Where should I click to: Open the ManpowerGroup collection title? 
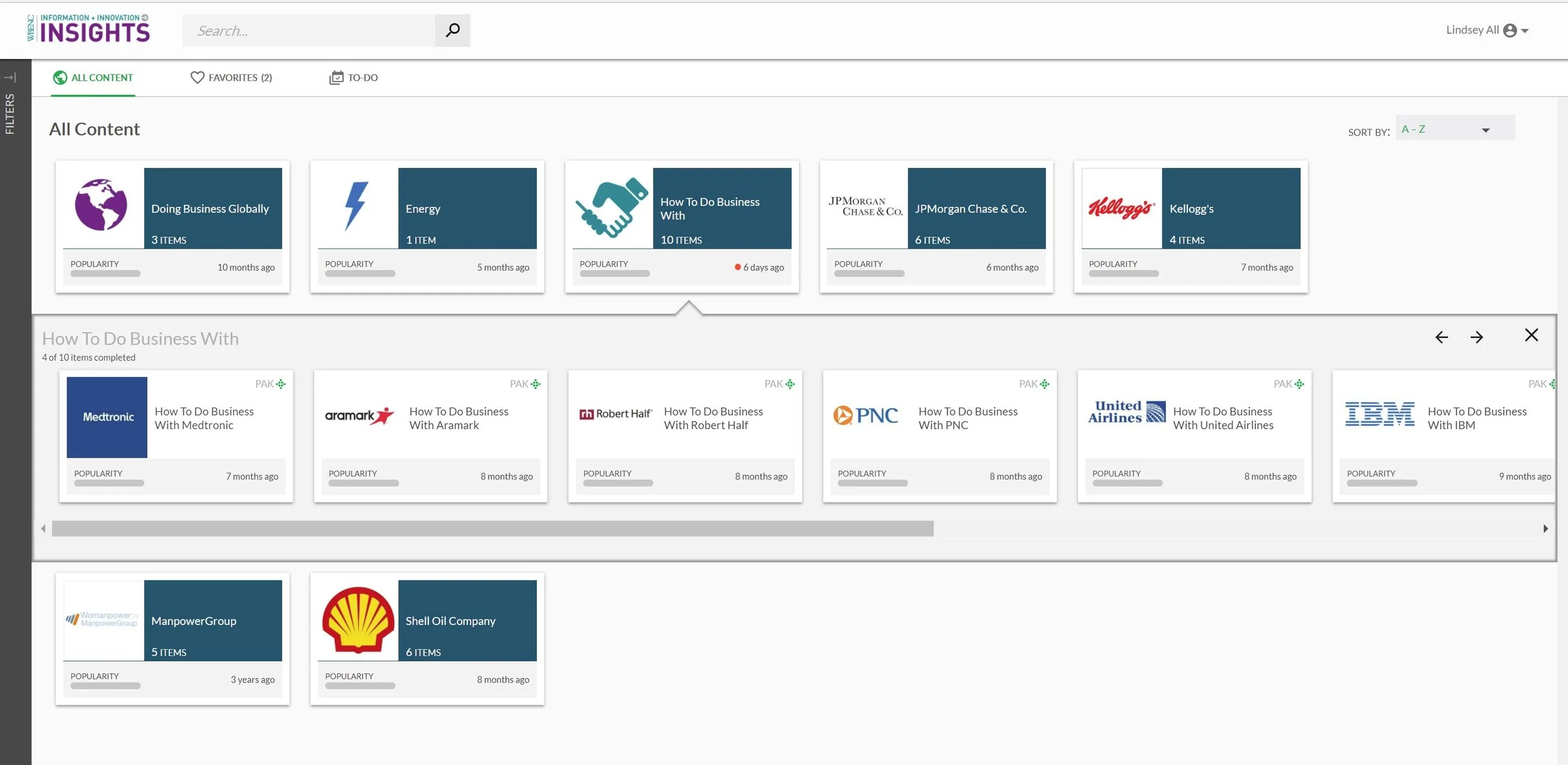[194, 621]
